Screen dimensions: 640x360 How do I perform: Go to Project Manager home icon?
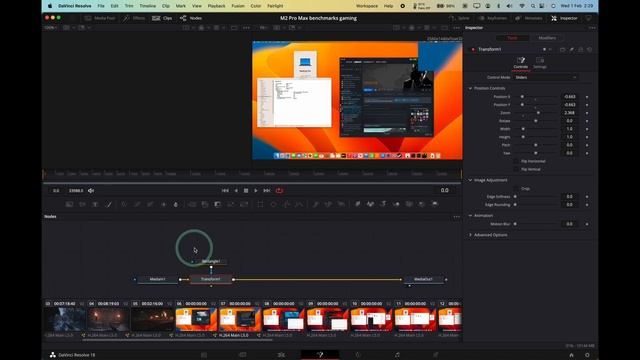(x=571, y=355)
